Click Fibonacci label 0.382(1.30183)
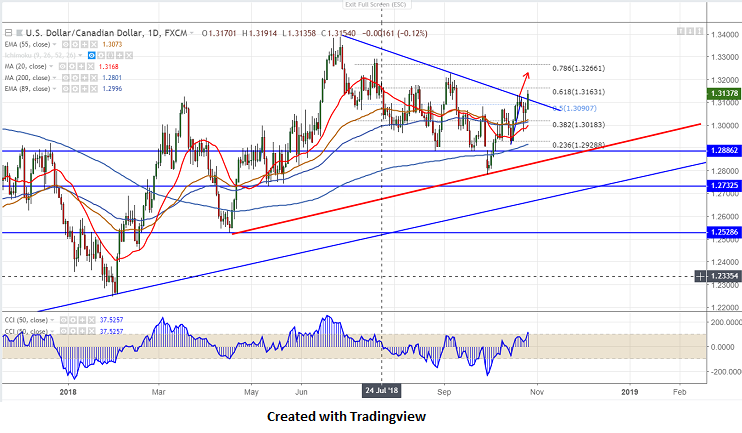Viewport: 742px width, 433px height. coord(579,125)
